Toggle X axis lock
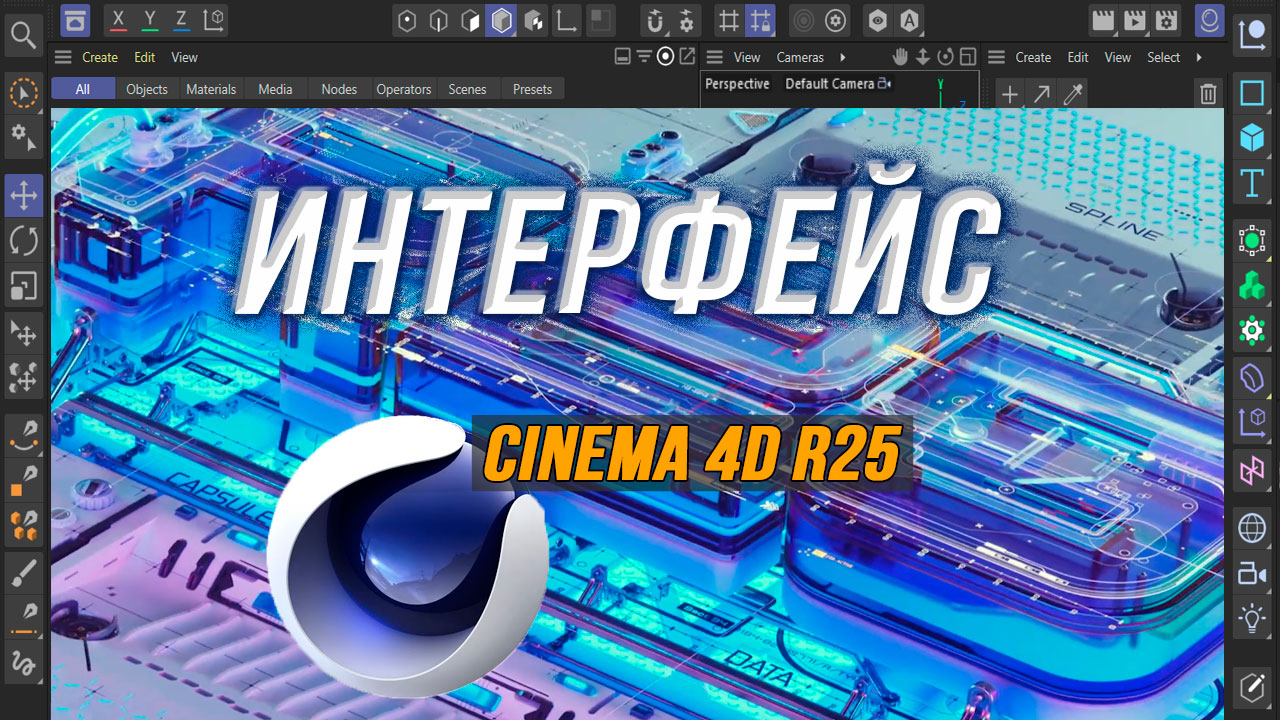Viewport: 1280px width, 720px height. (118, 19)
